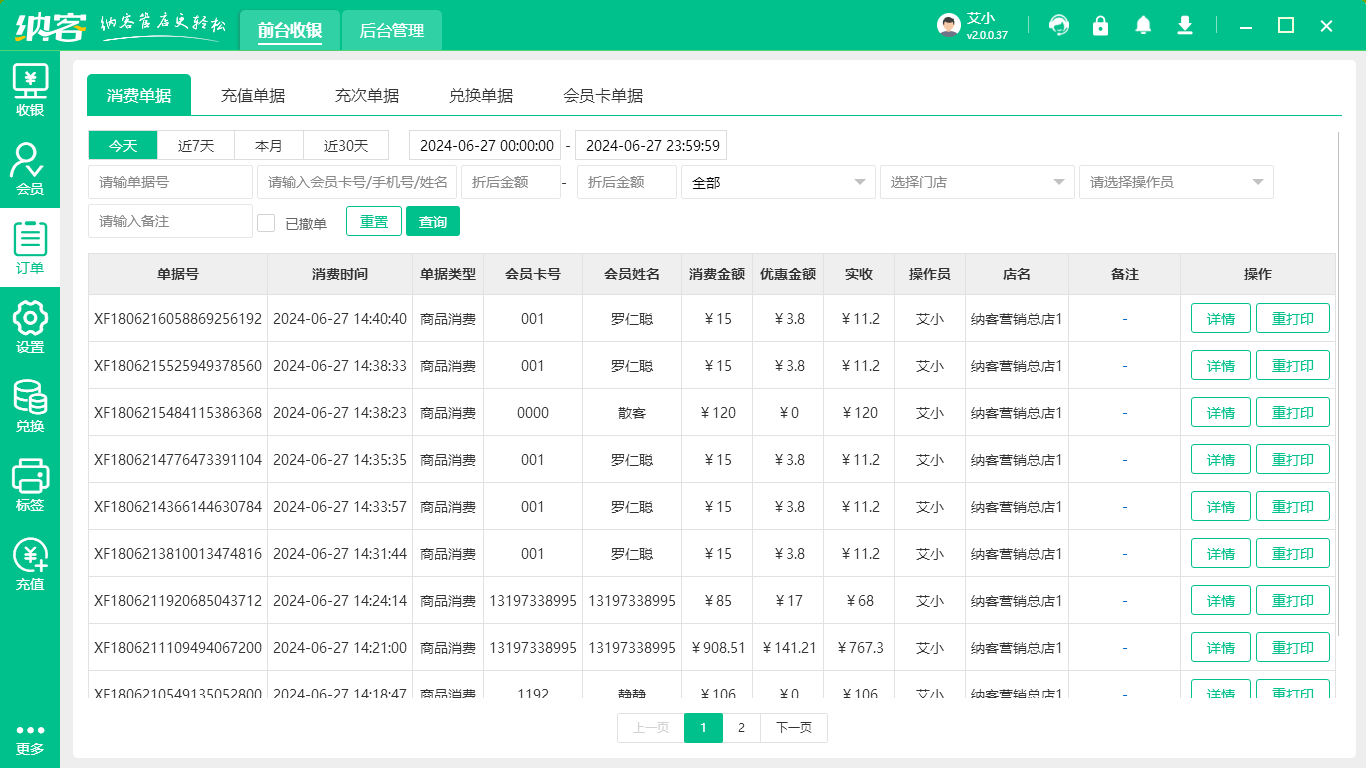Show 更多 more options in sidebar

tap(30, 739)
